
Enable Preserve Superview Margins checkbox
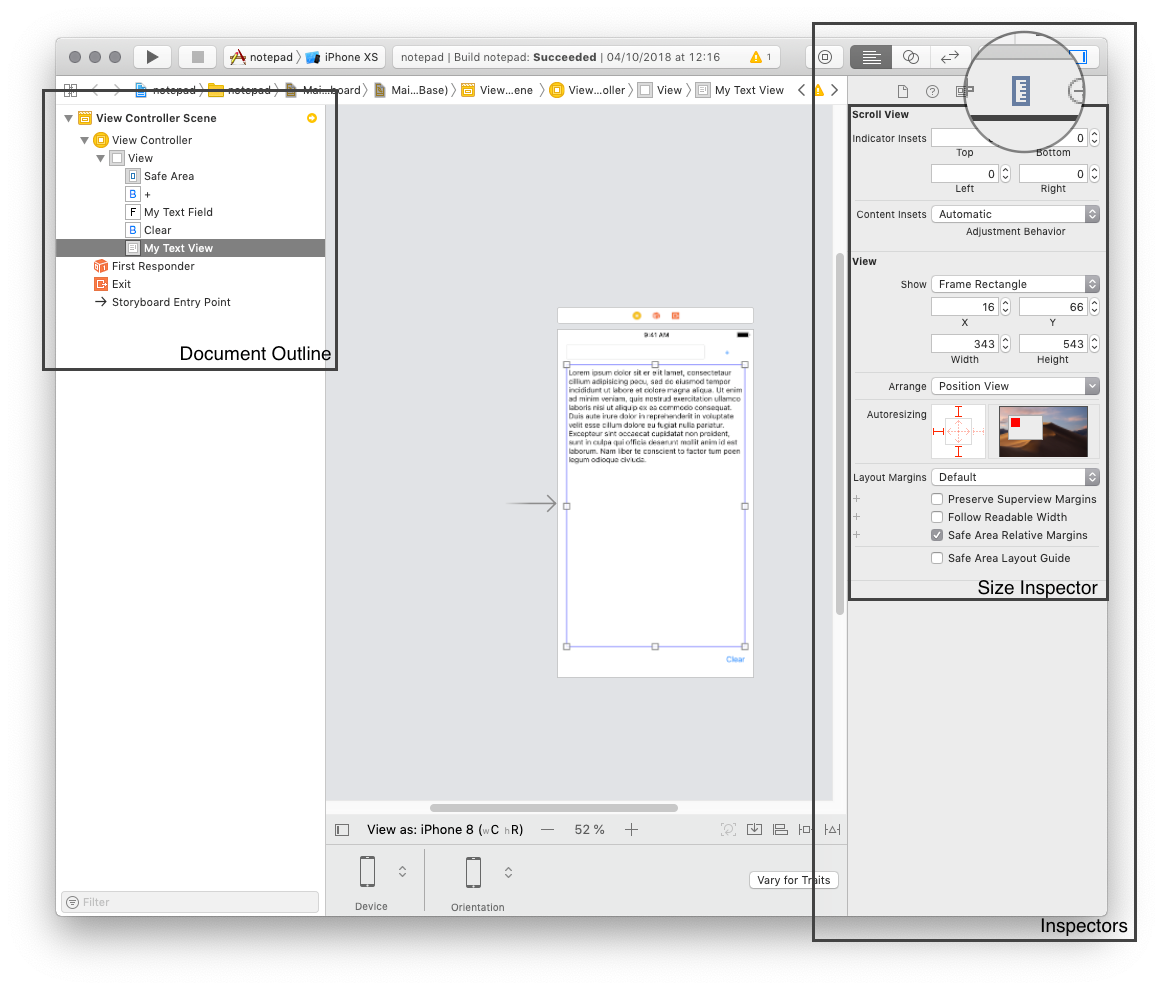tap(937, 499)
